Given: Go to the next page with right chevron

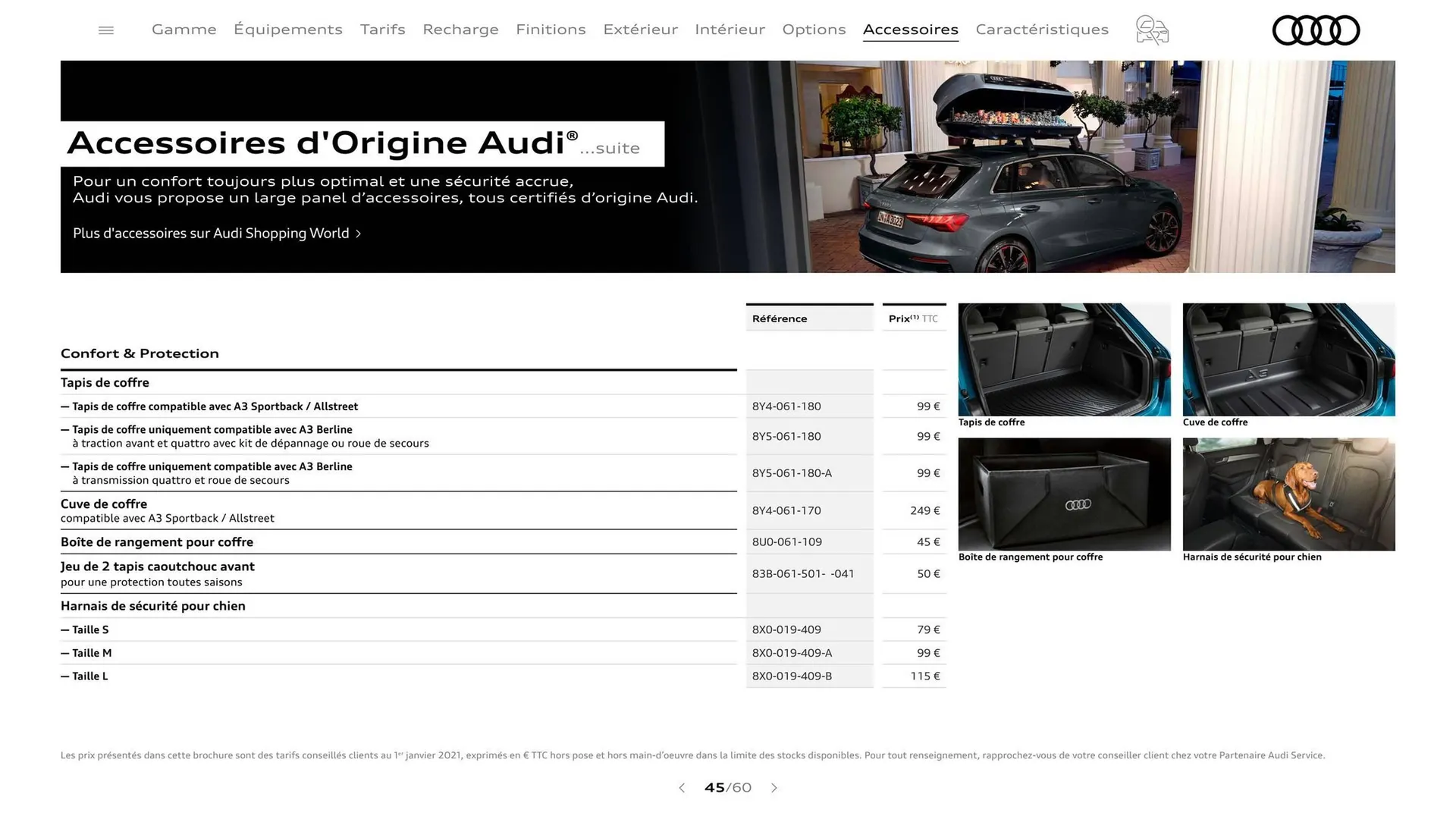Looking at the screenshot, I should 774,788.
